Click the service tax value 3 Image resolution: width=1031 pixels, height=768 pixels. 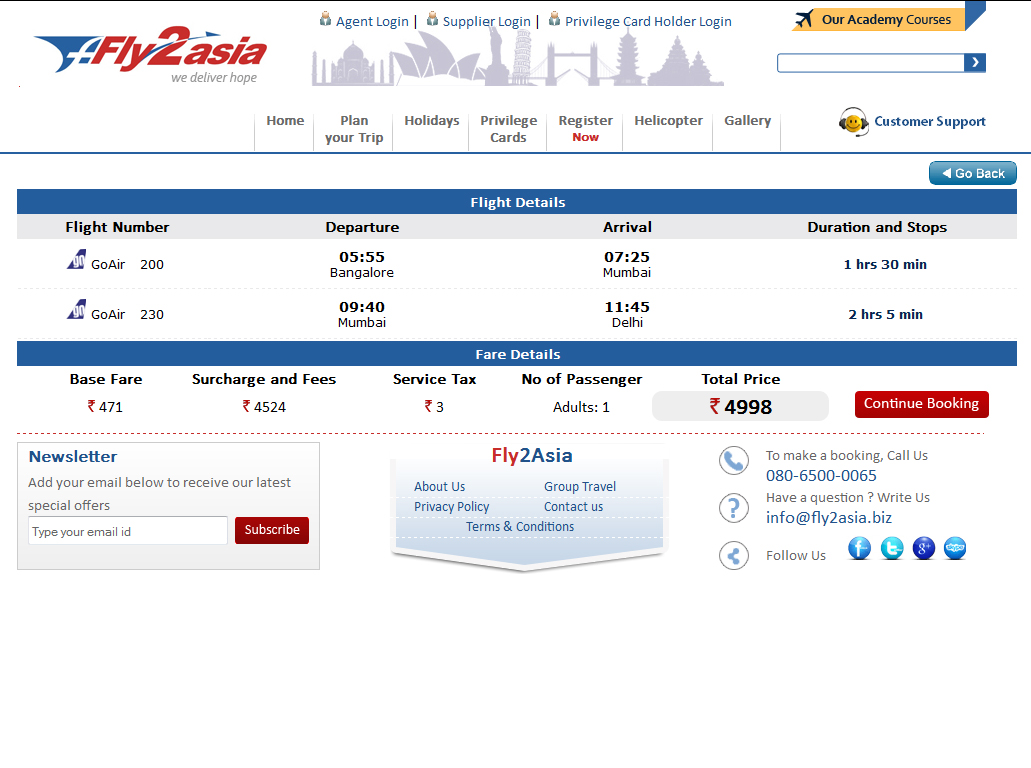(x=434, y=407)
